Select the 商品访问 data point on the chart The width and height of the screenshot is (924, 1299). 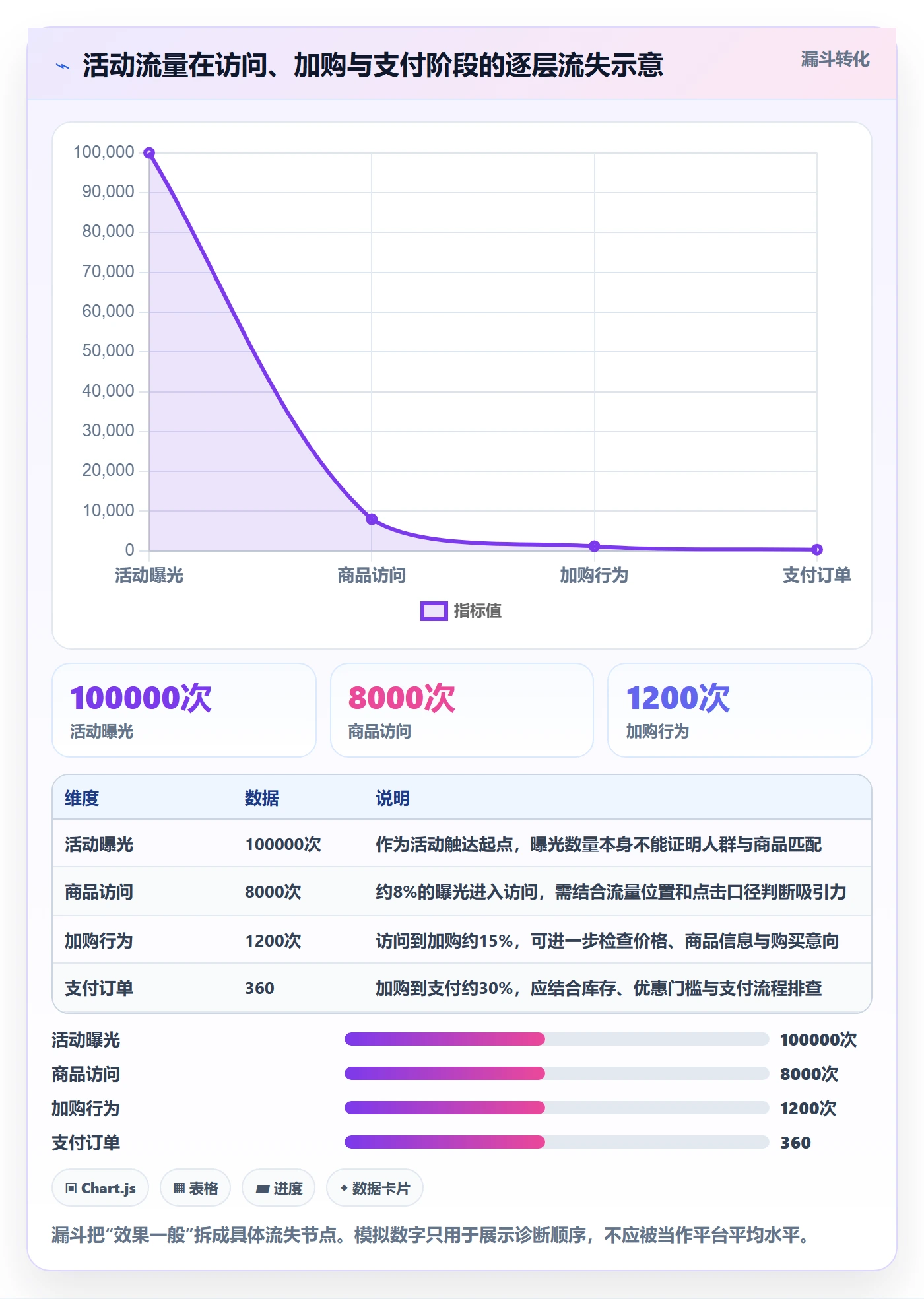(x=372, y=519)
